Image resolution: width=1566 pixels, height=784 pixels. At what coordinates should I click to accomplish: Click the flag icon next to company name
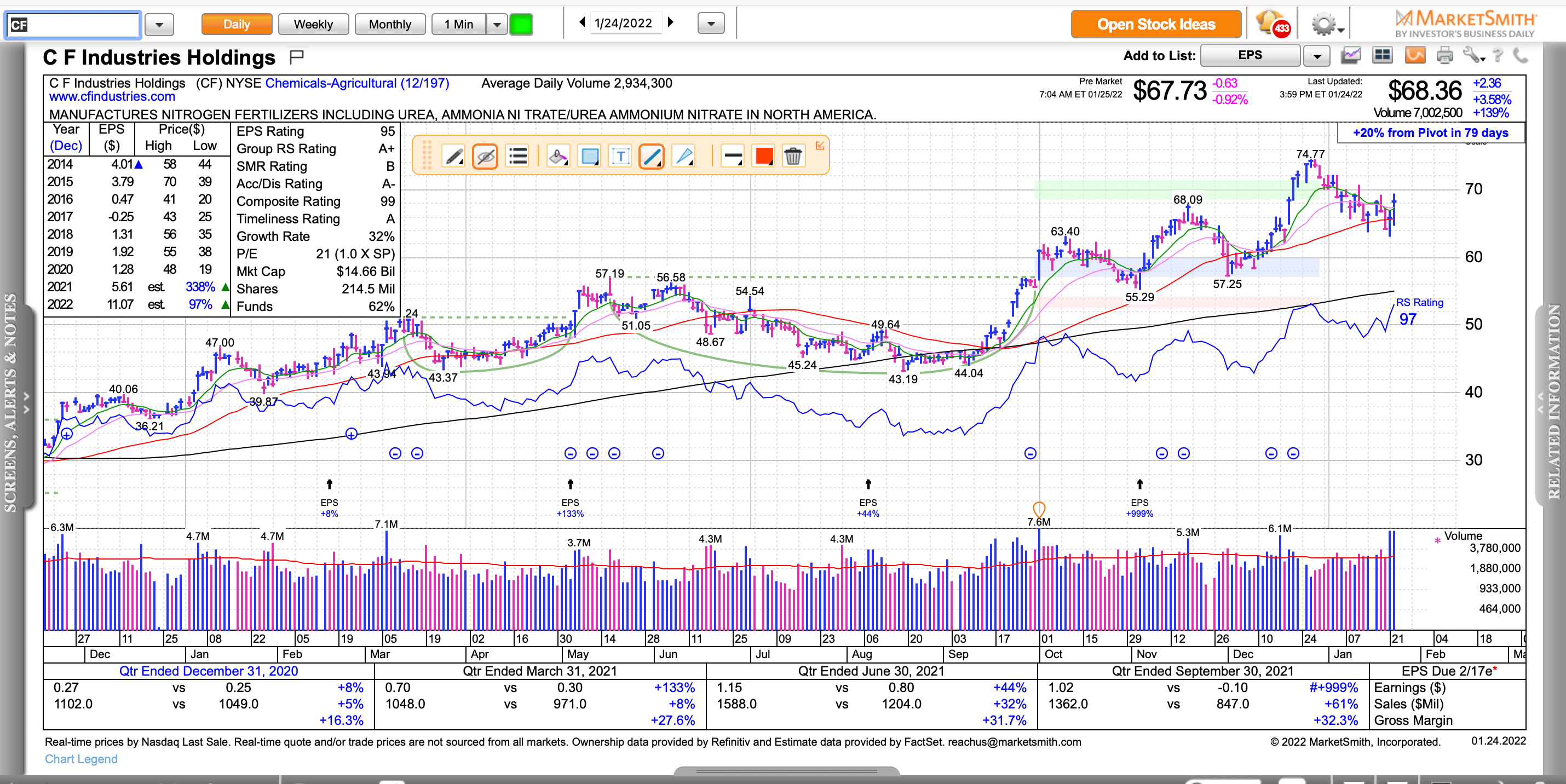[x=296, y=57]
